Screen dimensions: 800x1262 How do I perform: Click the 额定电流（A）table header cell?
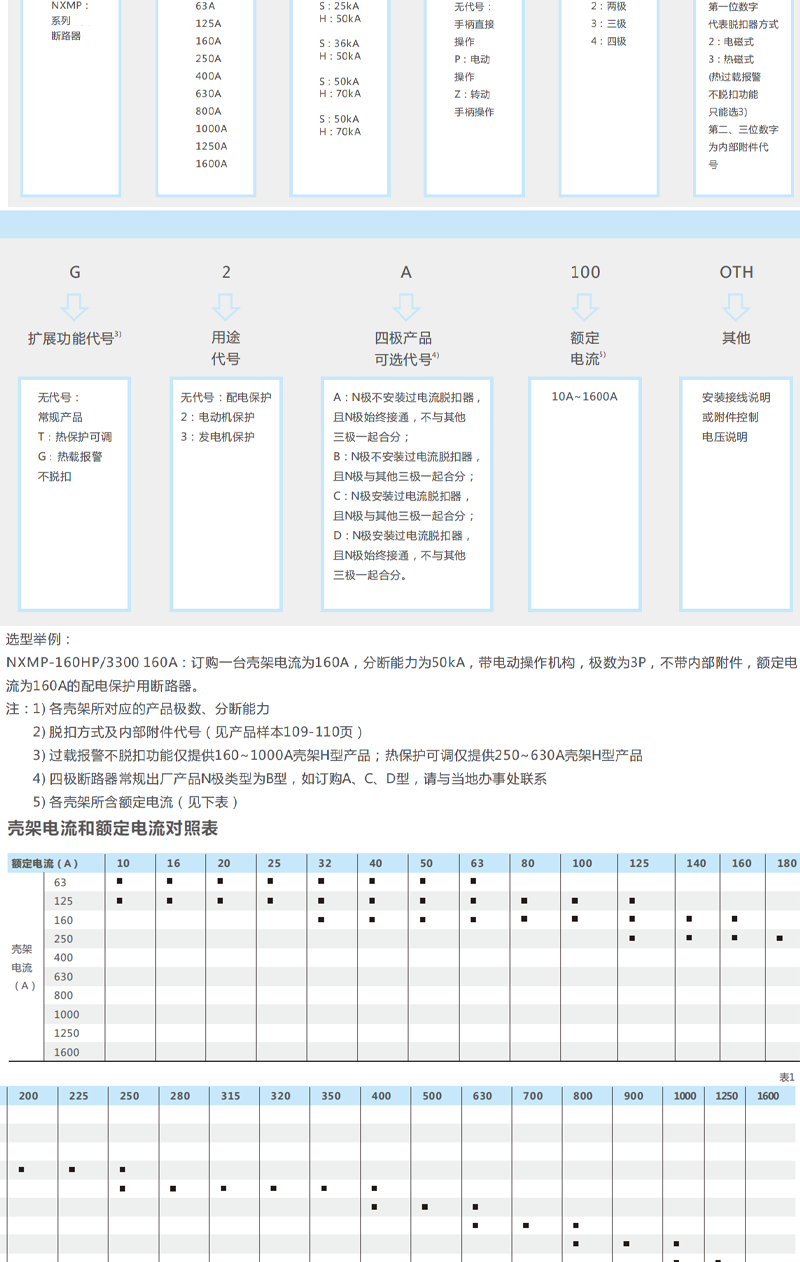44,863
